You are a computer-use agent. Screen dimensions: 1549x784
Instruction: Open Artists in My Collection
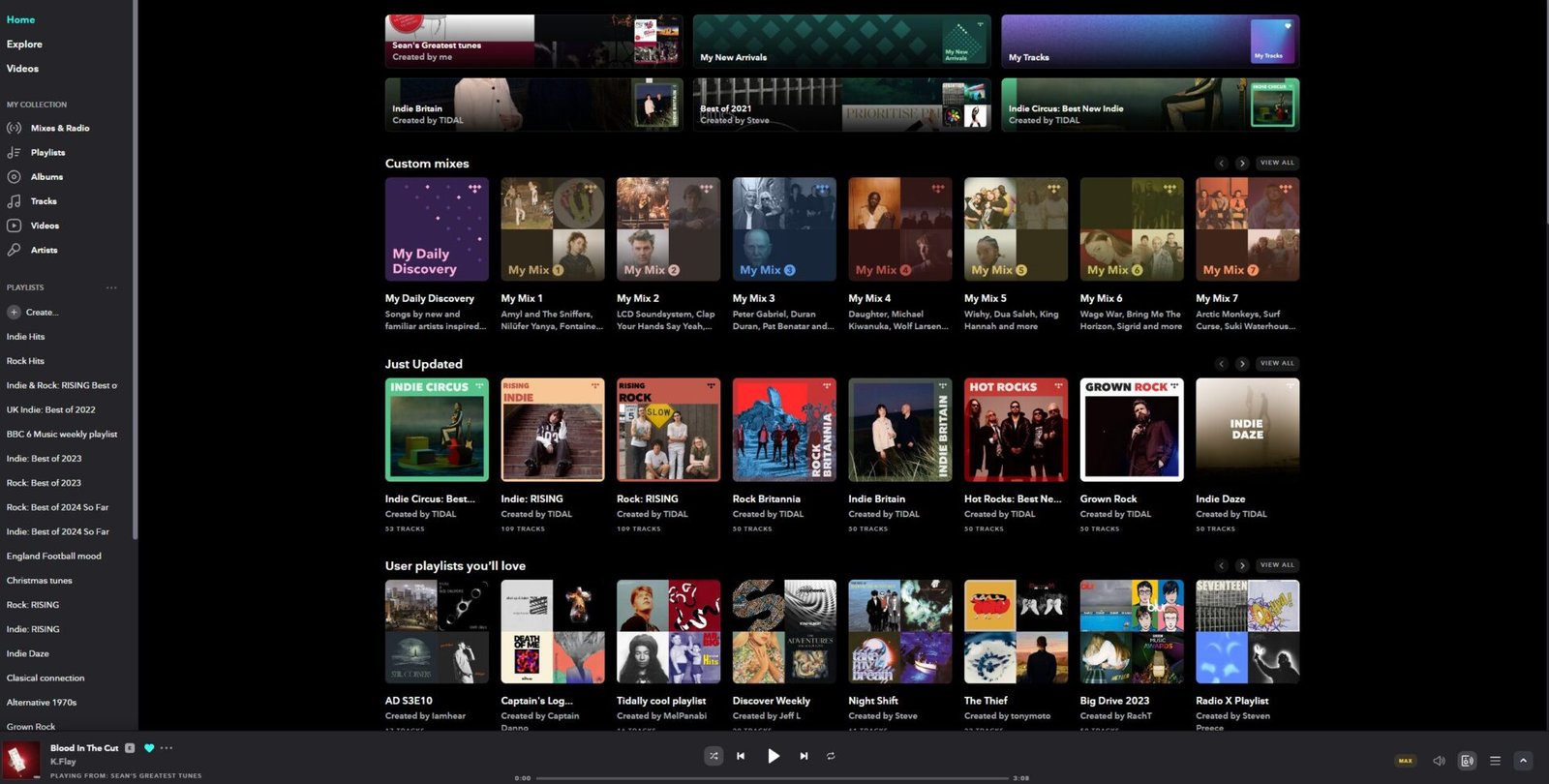pos(32,250)
